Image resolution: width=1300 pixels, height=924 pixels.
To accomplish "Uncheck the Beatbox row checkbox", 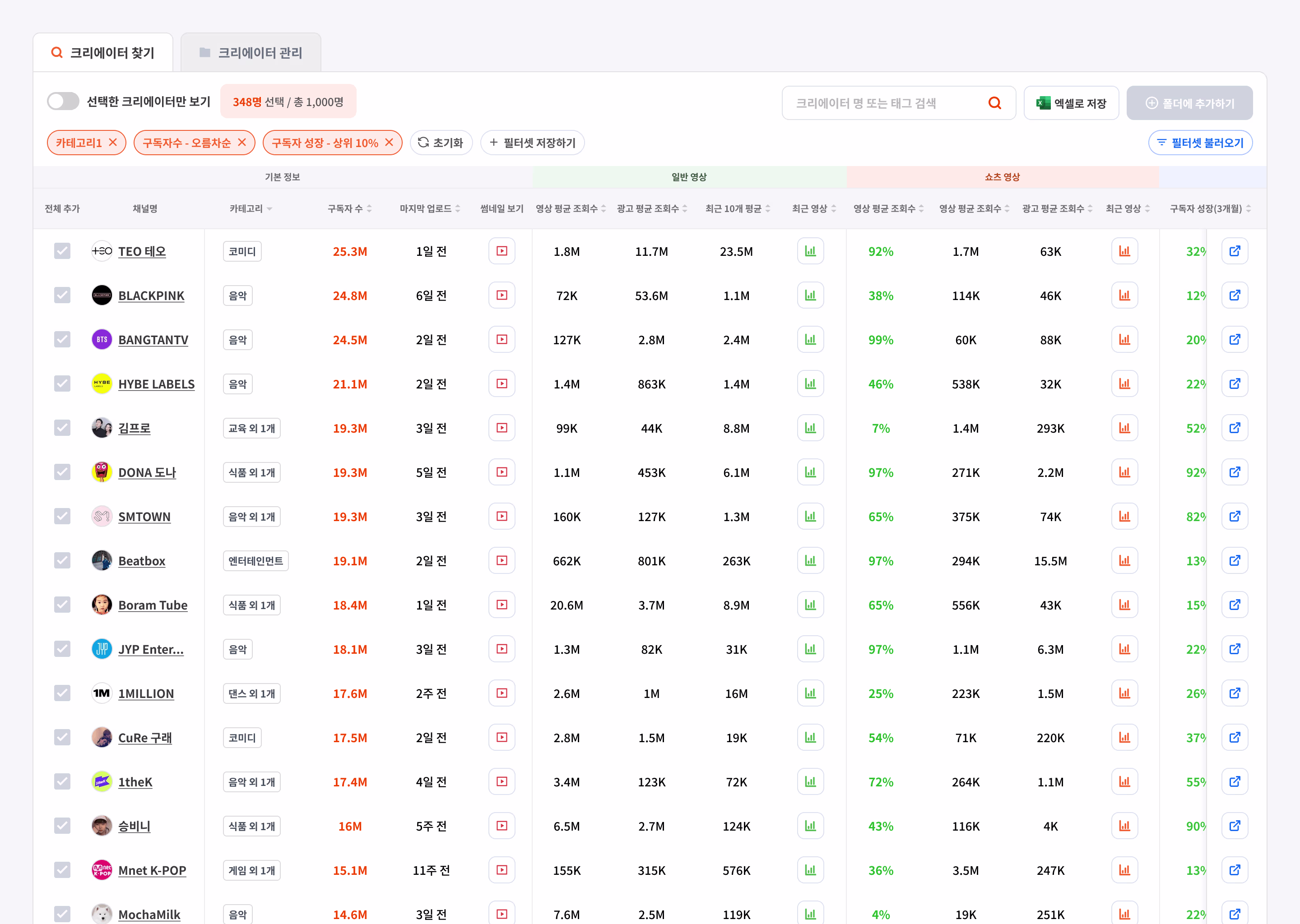I will coord(62,560).
